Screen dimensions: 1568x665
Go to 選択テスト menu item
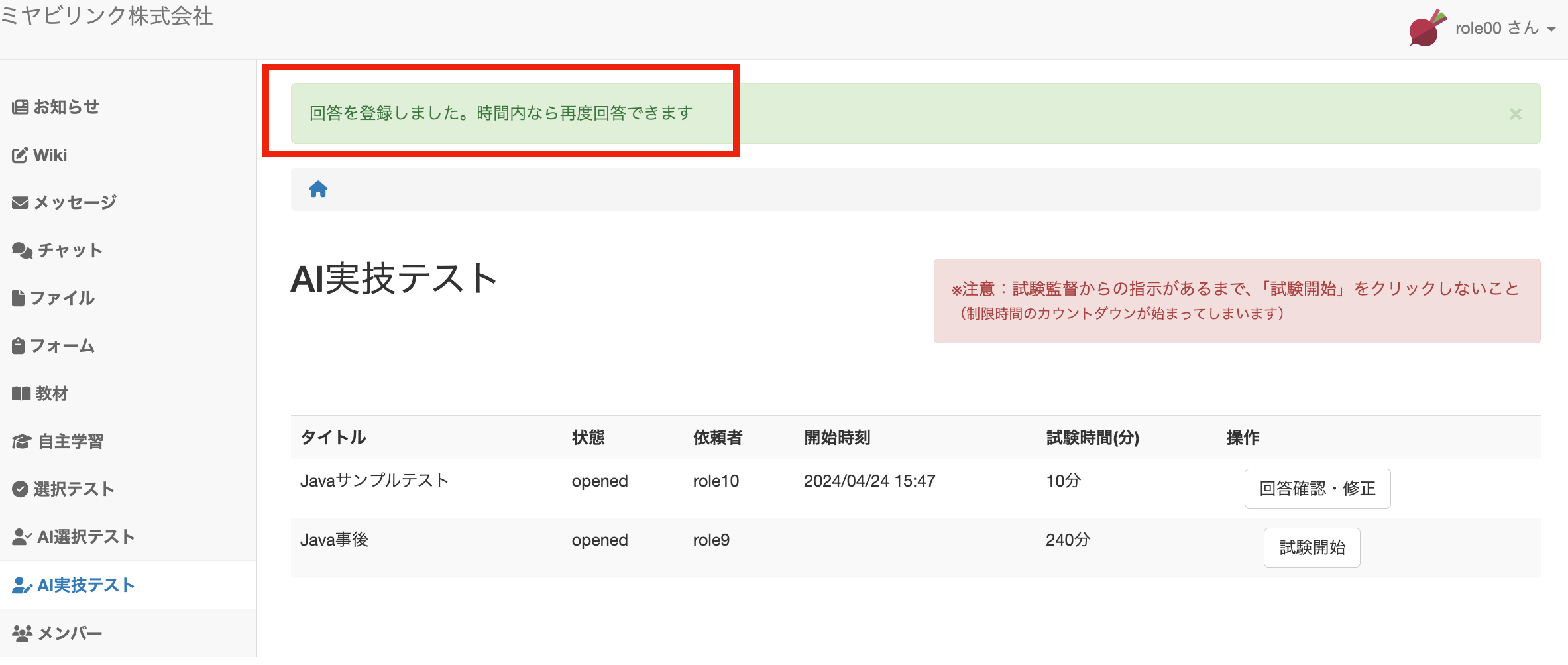73,489
